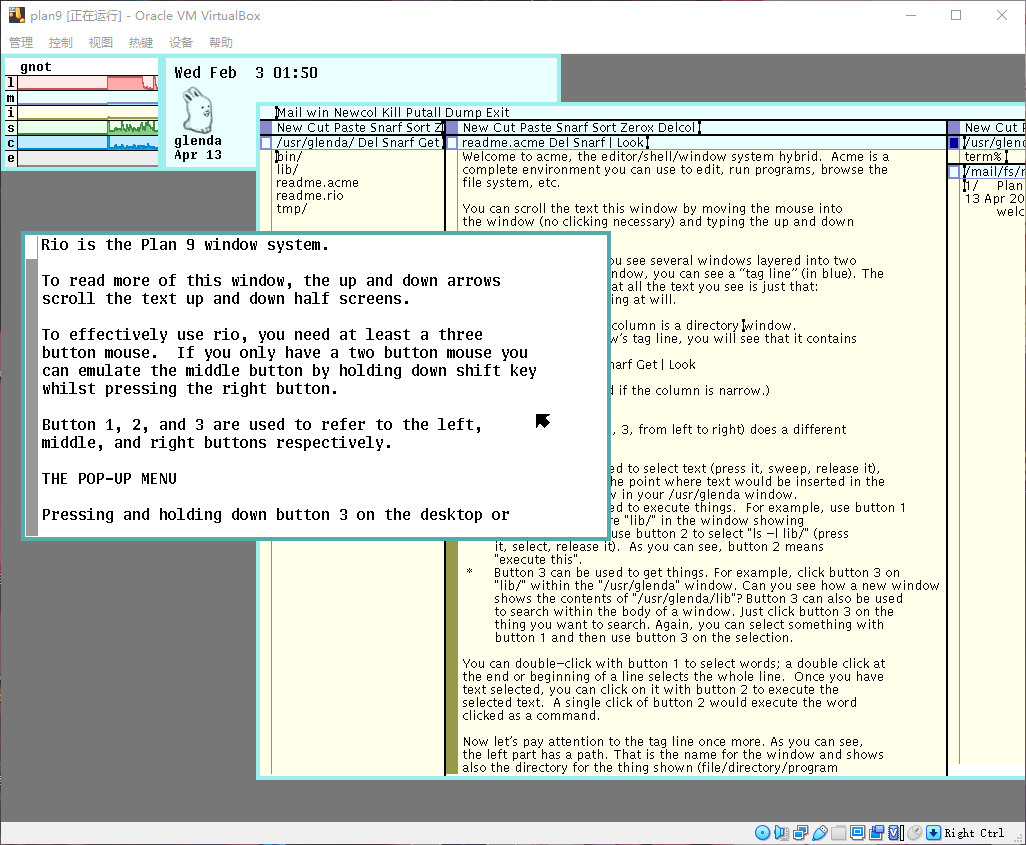Click the glenda bunny face icon
Screen dimensions: 1026x845
coord(197,109)
